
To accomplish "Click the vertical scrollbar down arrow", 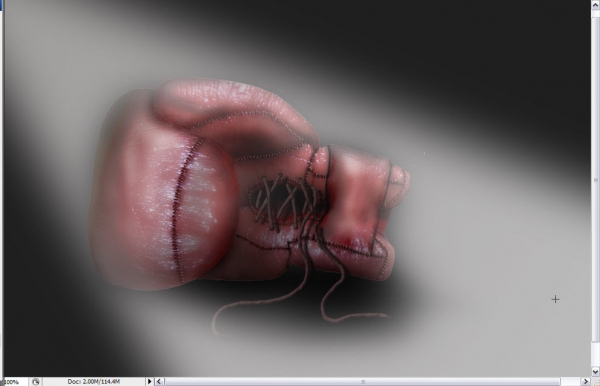I will click(595, 371).
